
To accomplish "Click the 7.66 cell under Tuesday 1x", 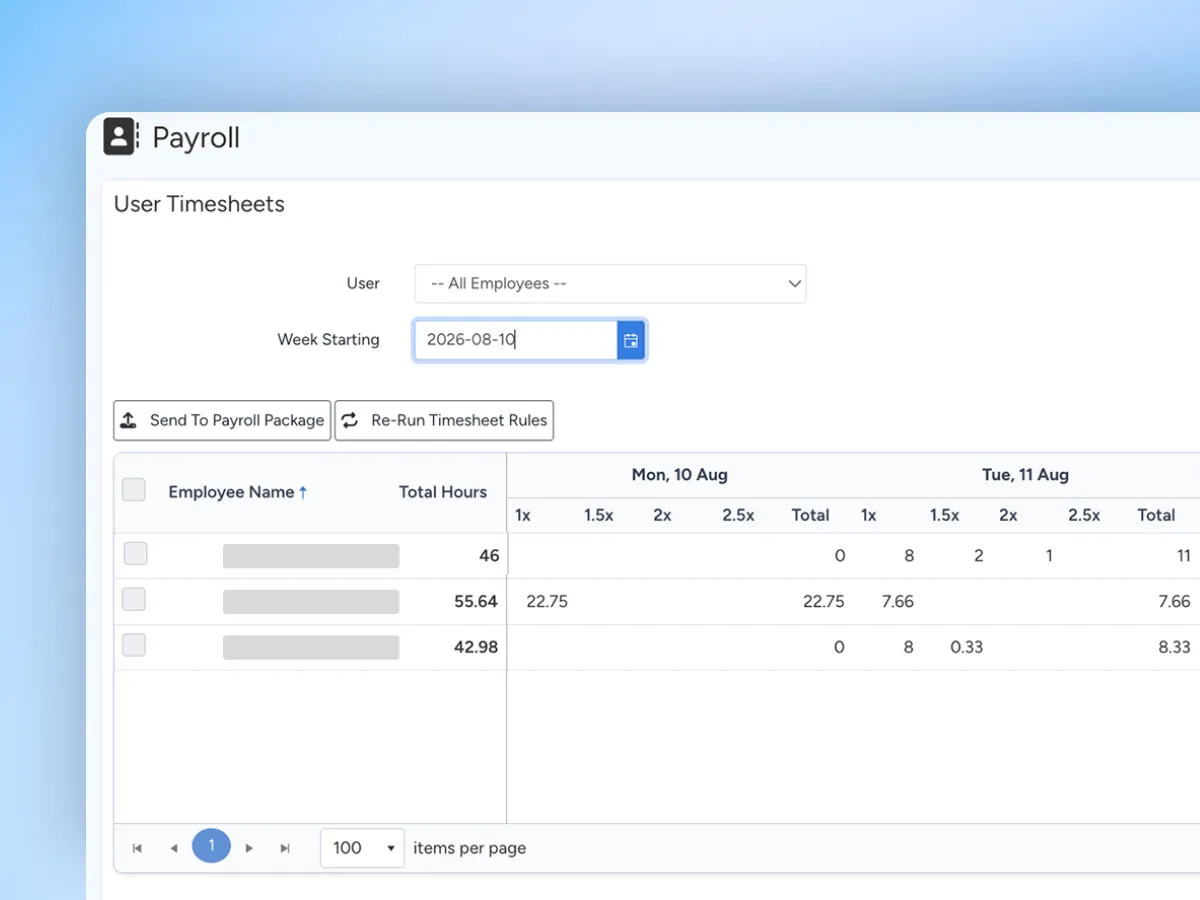I will [x=898, y=602].
